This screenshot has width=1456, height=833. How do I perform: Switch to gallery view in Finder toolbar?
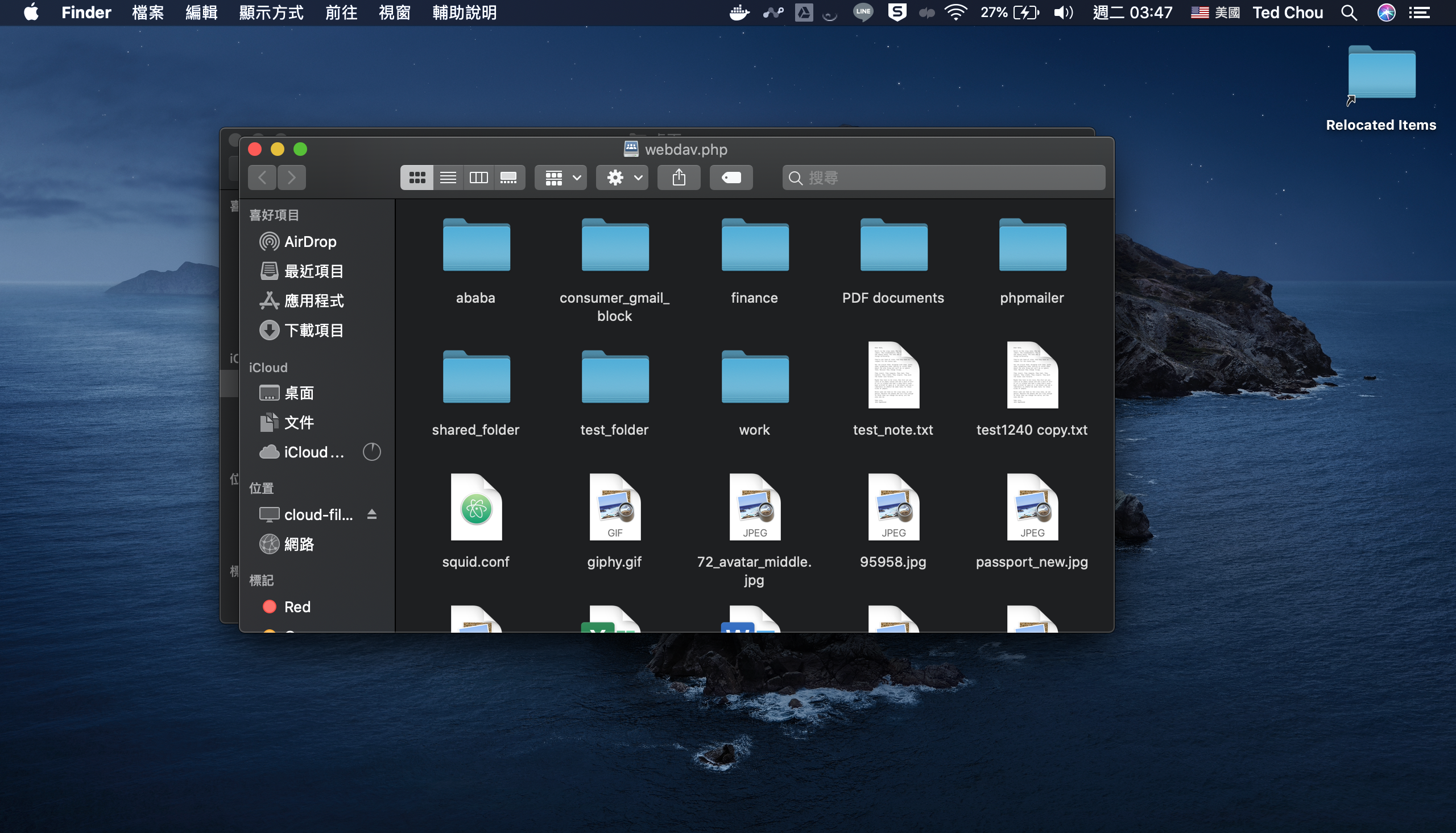point(508,178)
